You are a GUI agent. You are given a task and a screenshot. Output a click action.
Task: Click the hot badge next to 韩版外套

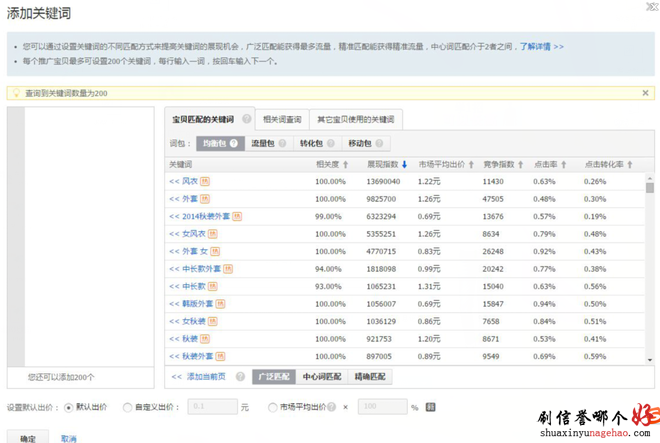221,304
